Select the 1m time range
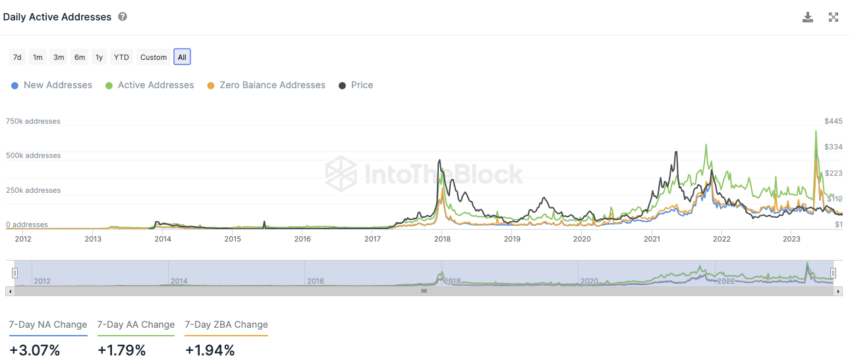850x362 pixels. point(37,57)
